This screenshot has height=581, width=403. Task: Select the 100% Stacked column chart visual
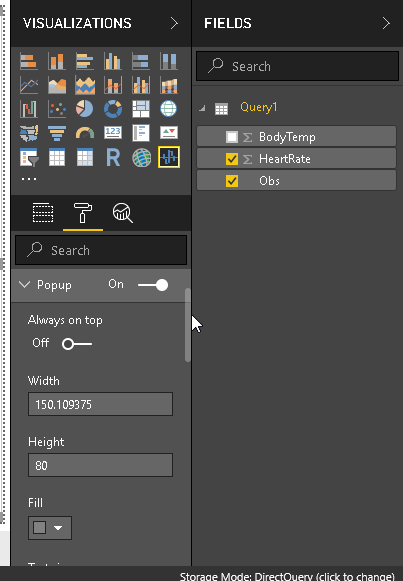click(x=169, y=62)
